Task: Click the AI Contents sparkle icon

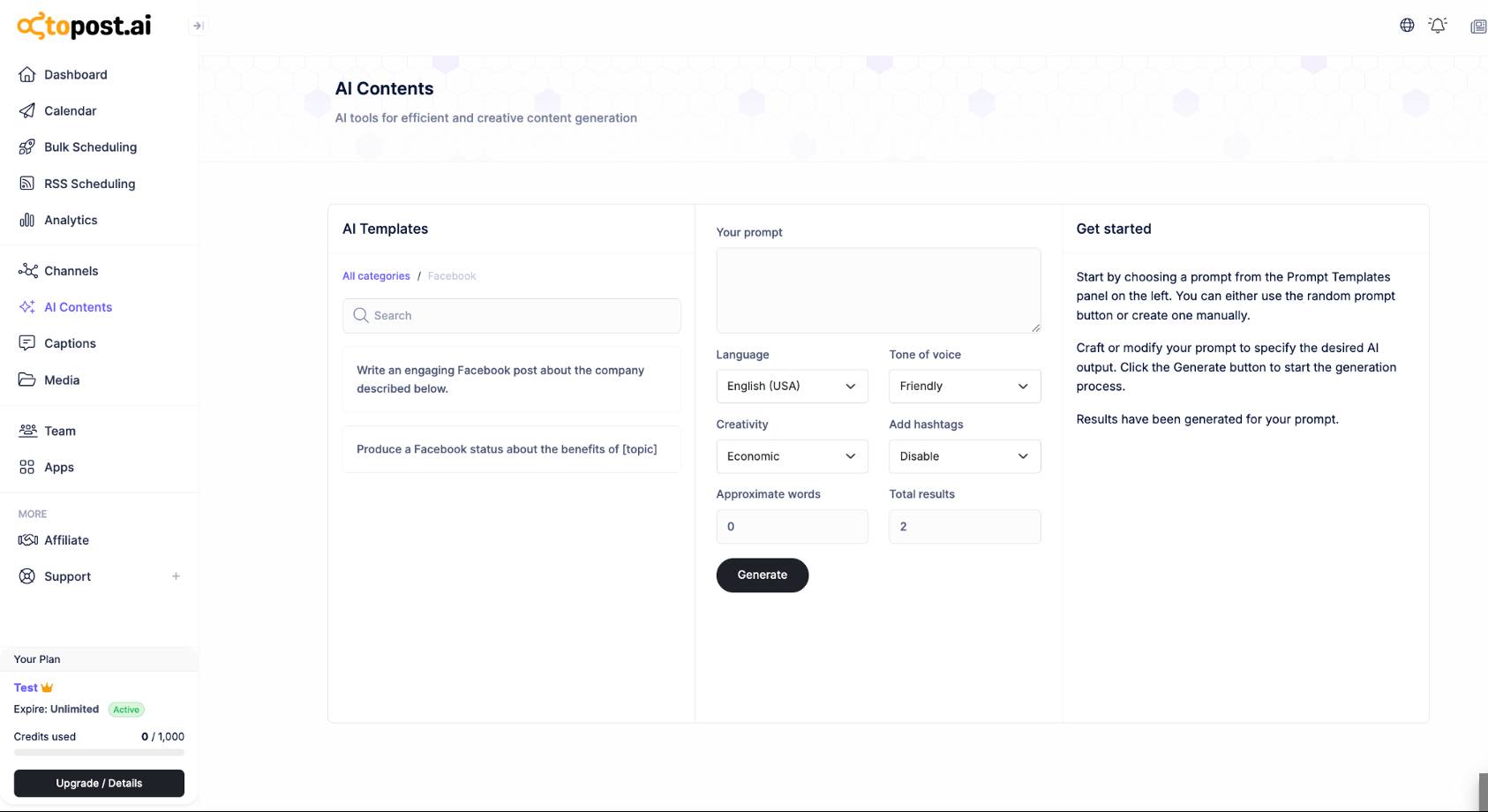Action: 27,307
